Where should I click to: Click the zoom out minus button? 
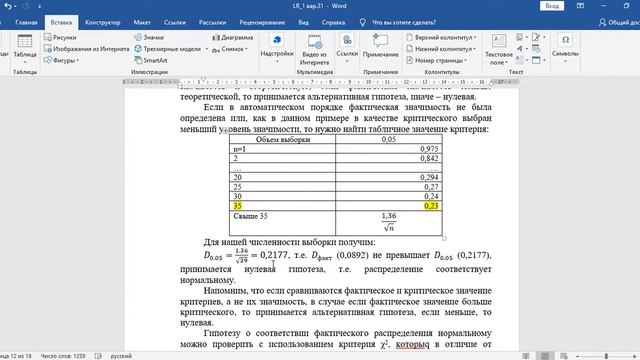coord(578,356)
